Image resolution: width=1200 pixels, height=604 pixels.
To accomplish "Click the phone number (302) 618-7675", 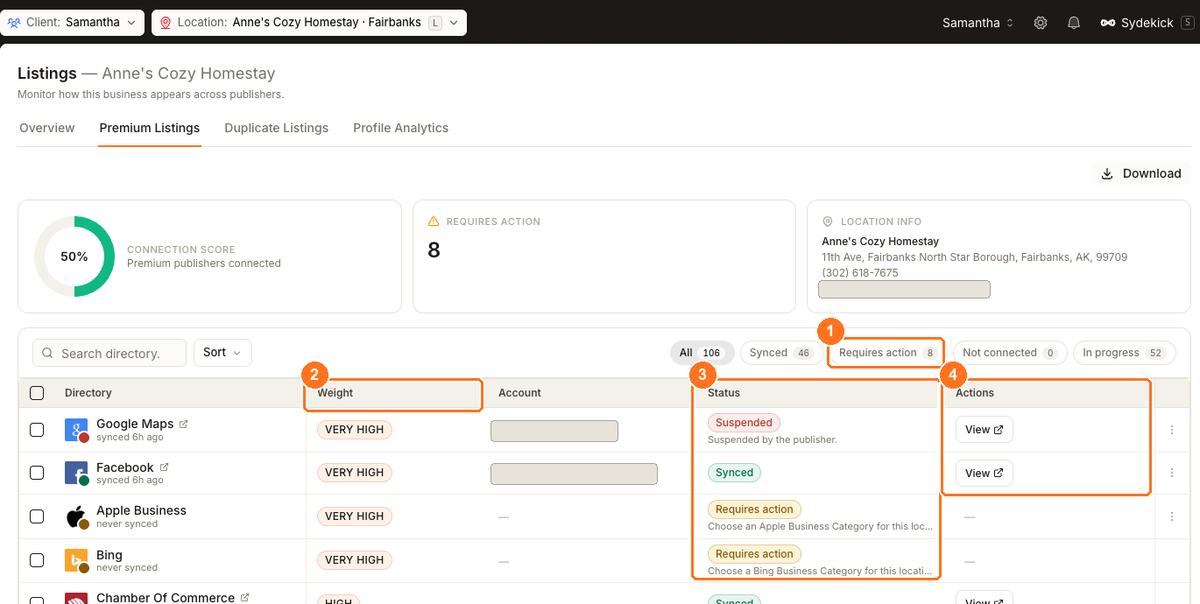I will tap(860, 273).
